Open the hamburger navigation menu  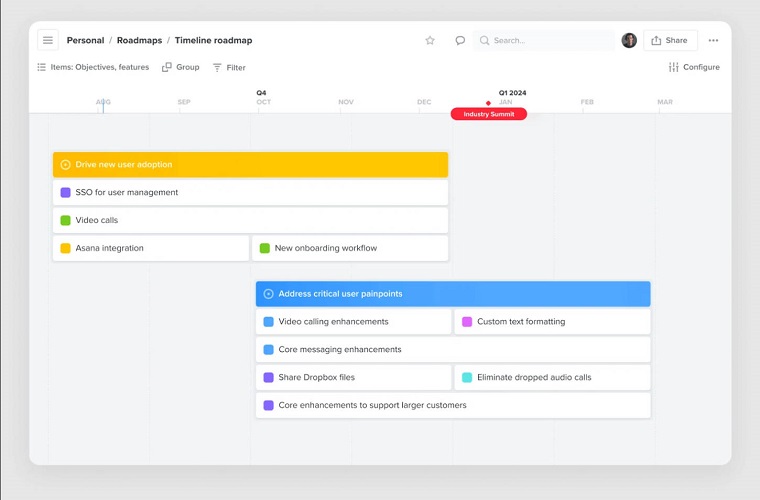tap(48, 40)
